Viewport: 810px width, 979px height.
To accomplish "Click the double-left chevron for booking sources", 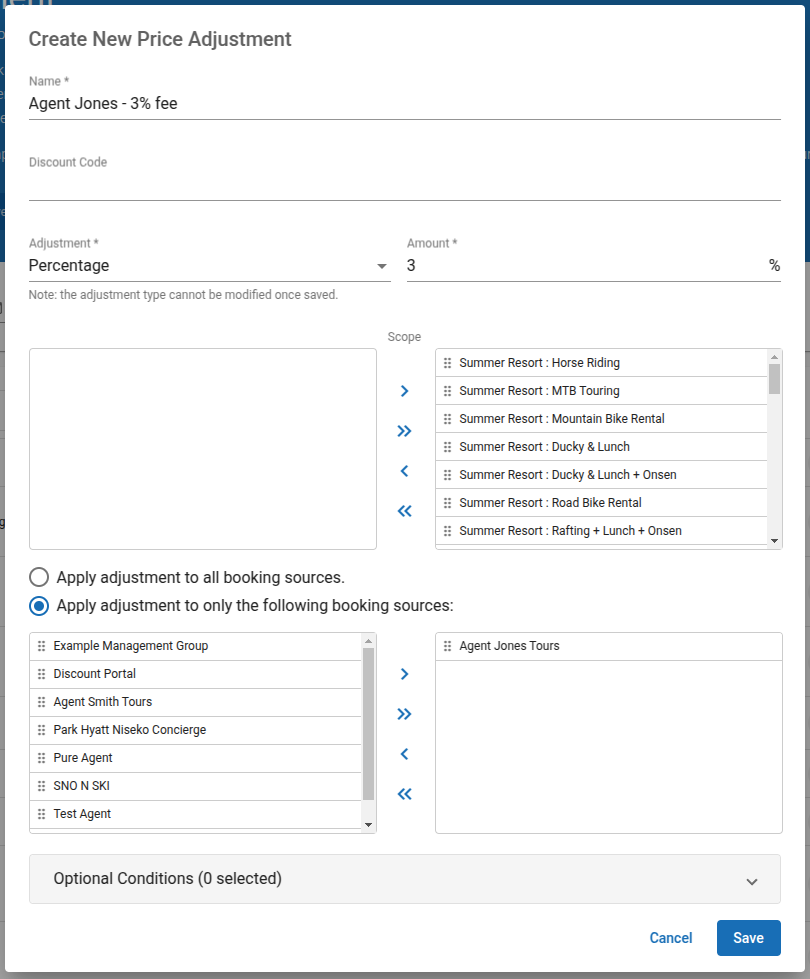I will coord(404,794).
